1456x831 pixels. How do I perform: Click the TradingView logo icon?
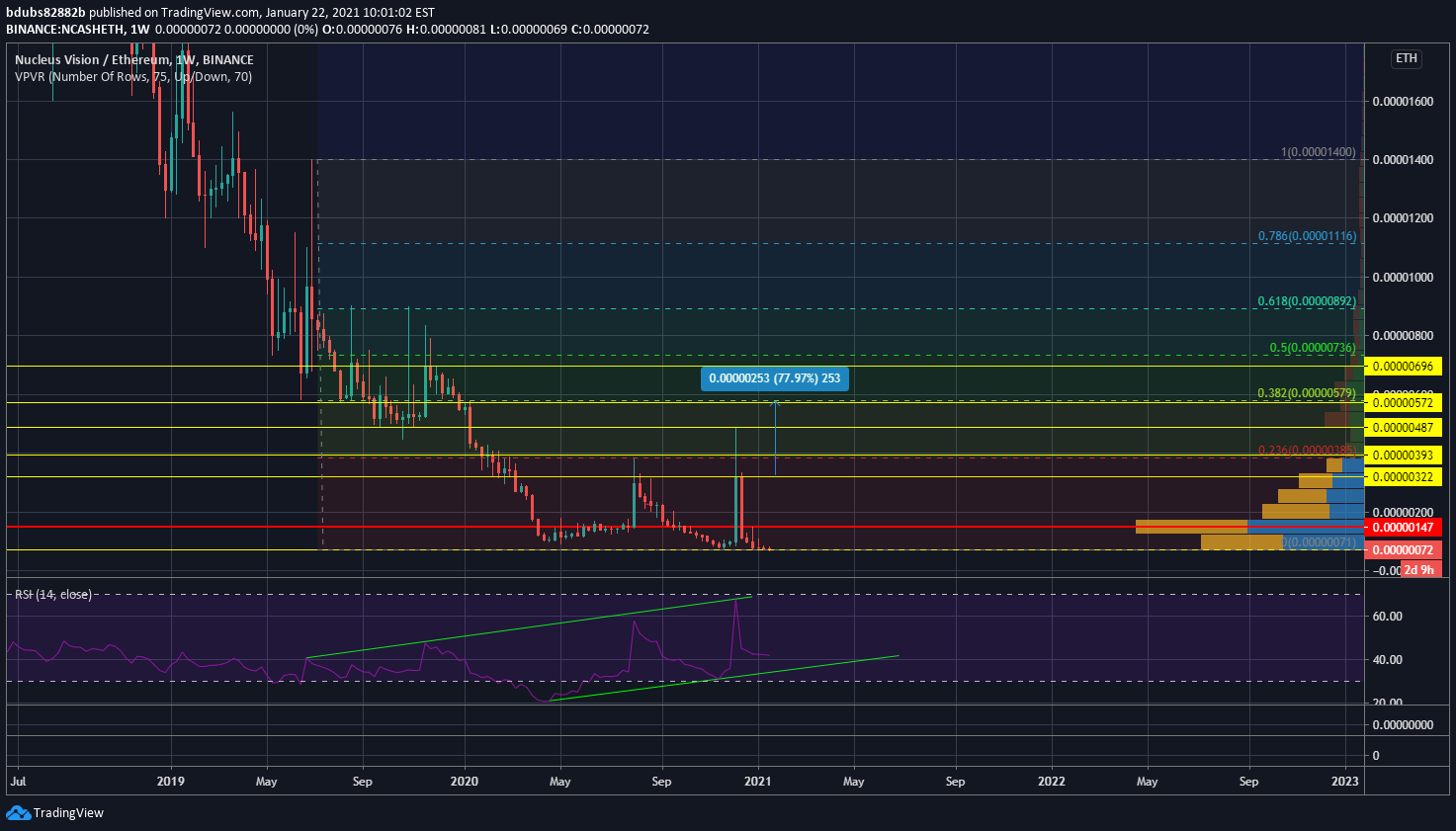pos(18,812)
